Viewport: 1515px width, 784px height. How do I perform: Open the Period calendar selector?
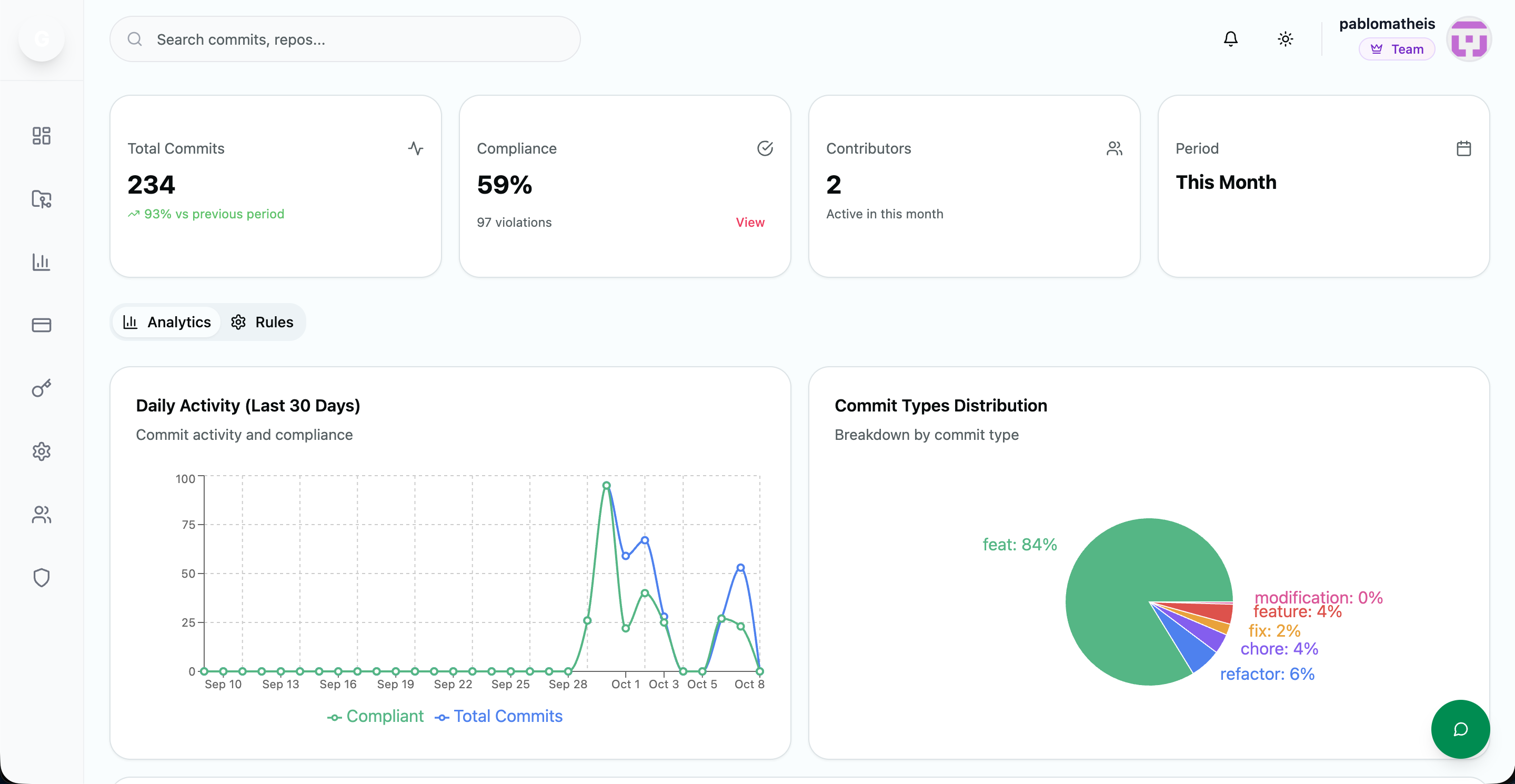tap(1463, 148)
